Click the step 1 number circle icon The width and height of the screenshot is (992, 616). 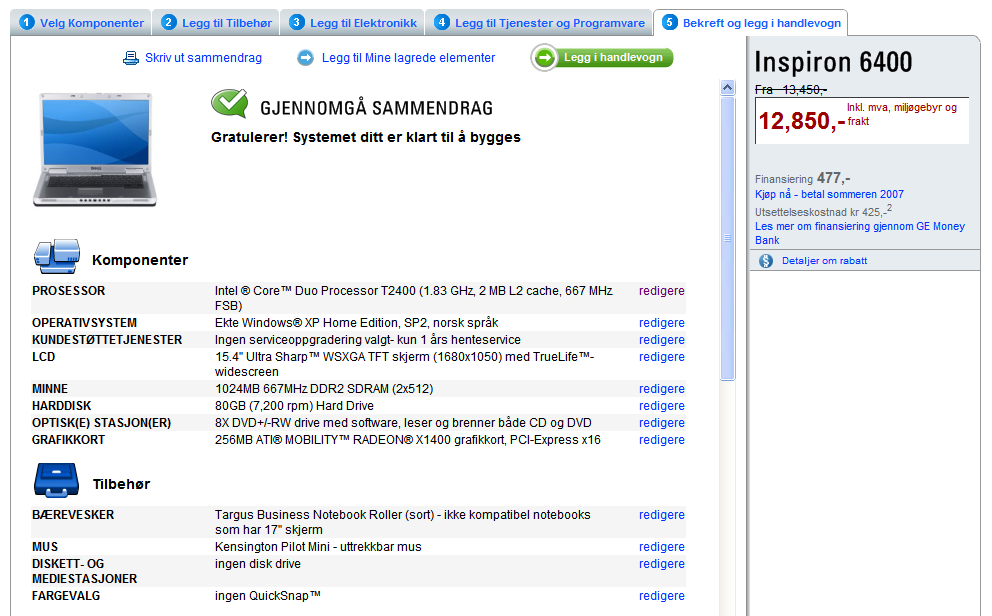(x=27, y=23)
